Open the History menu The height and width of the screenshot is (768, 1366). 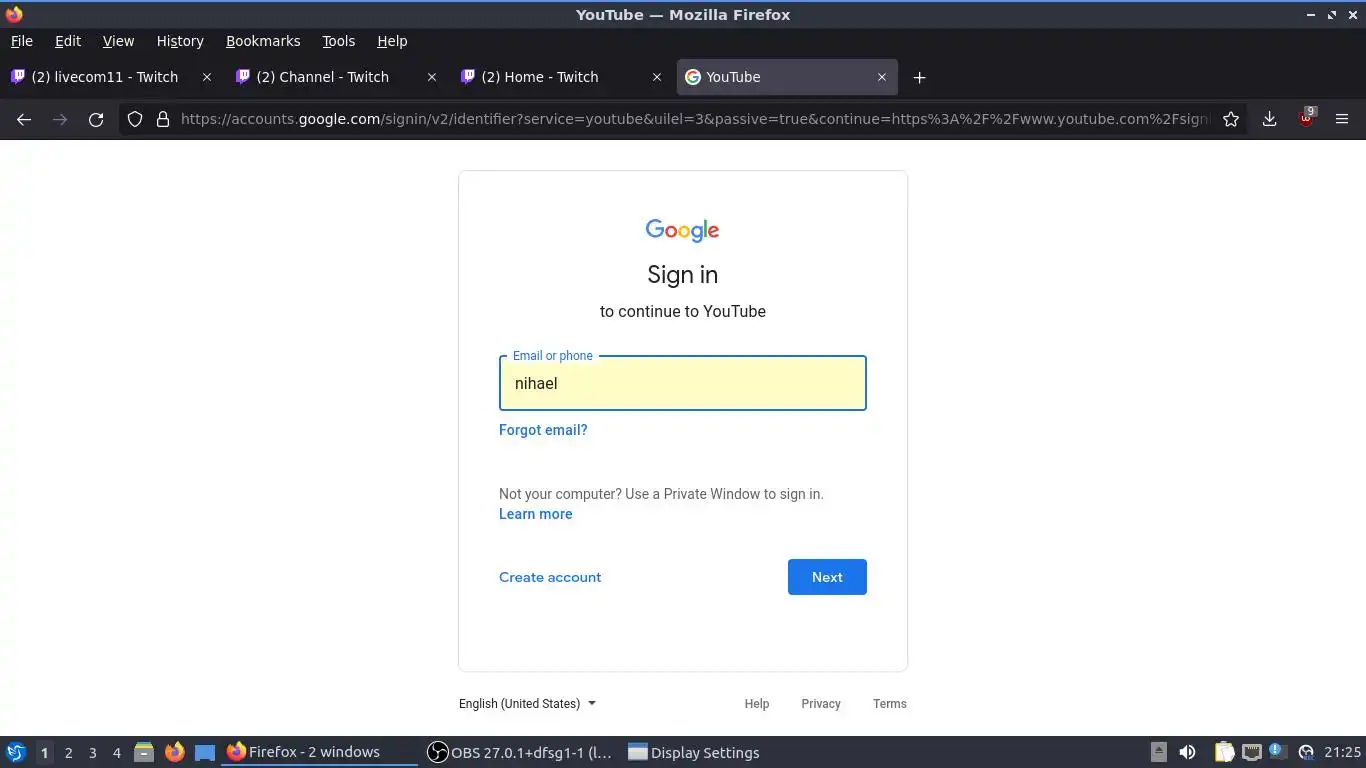[180, 41]
